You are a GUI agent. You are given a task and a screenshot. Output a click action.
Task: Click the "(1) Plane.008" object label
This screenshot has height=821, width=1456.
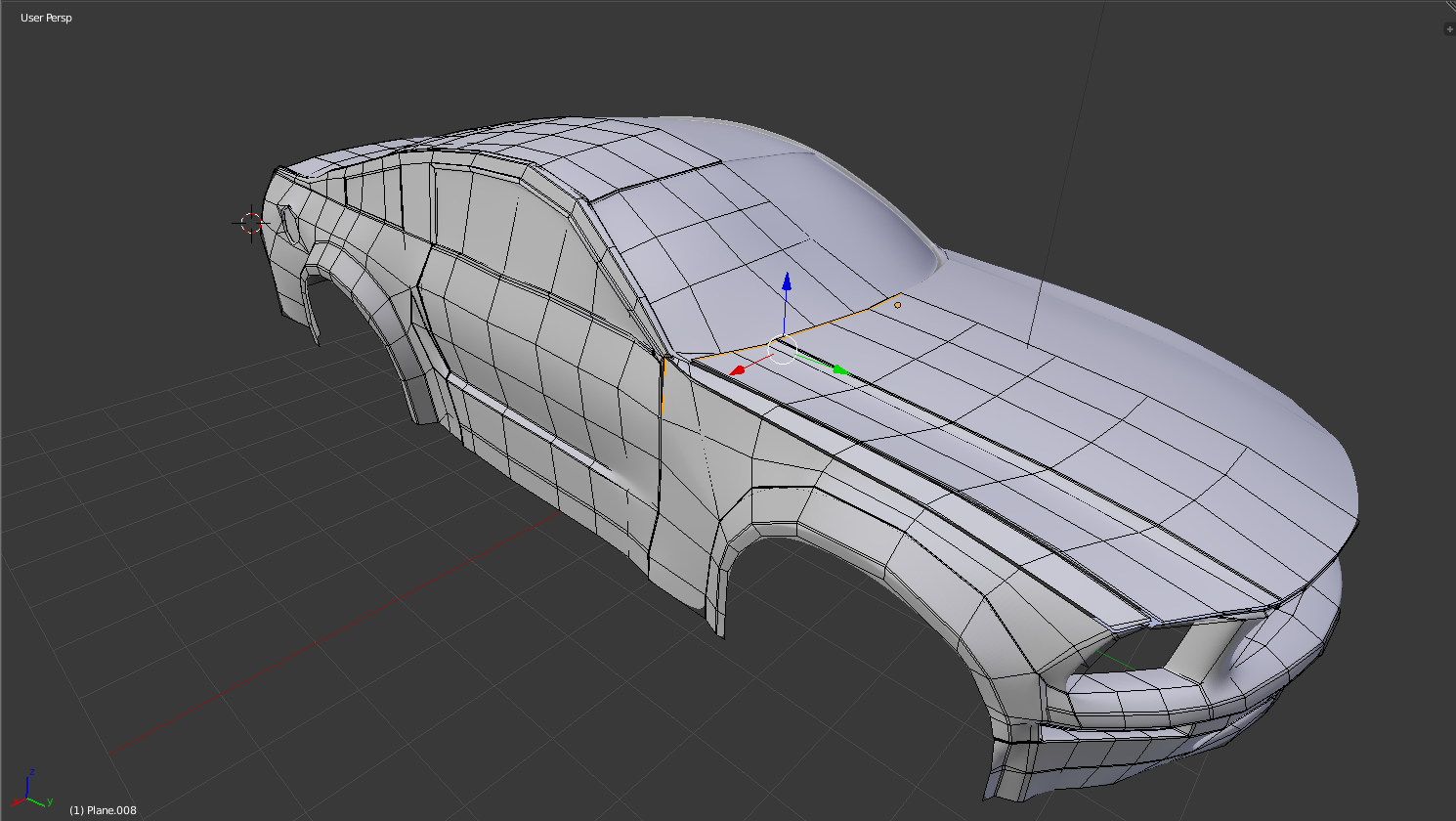pyautogui.click(x=103, y=810)
